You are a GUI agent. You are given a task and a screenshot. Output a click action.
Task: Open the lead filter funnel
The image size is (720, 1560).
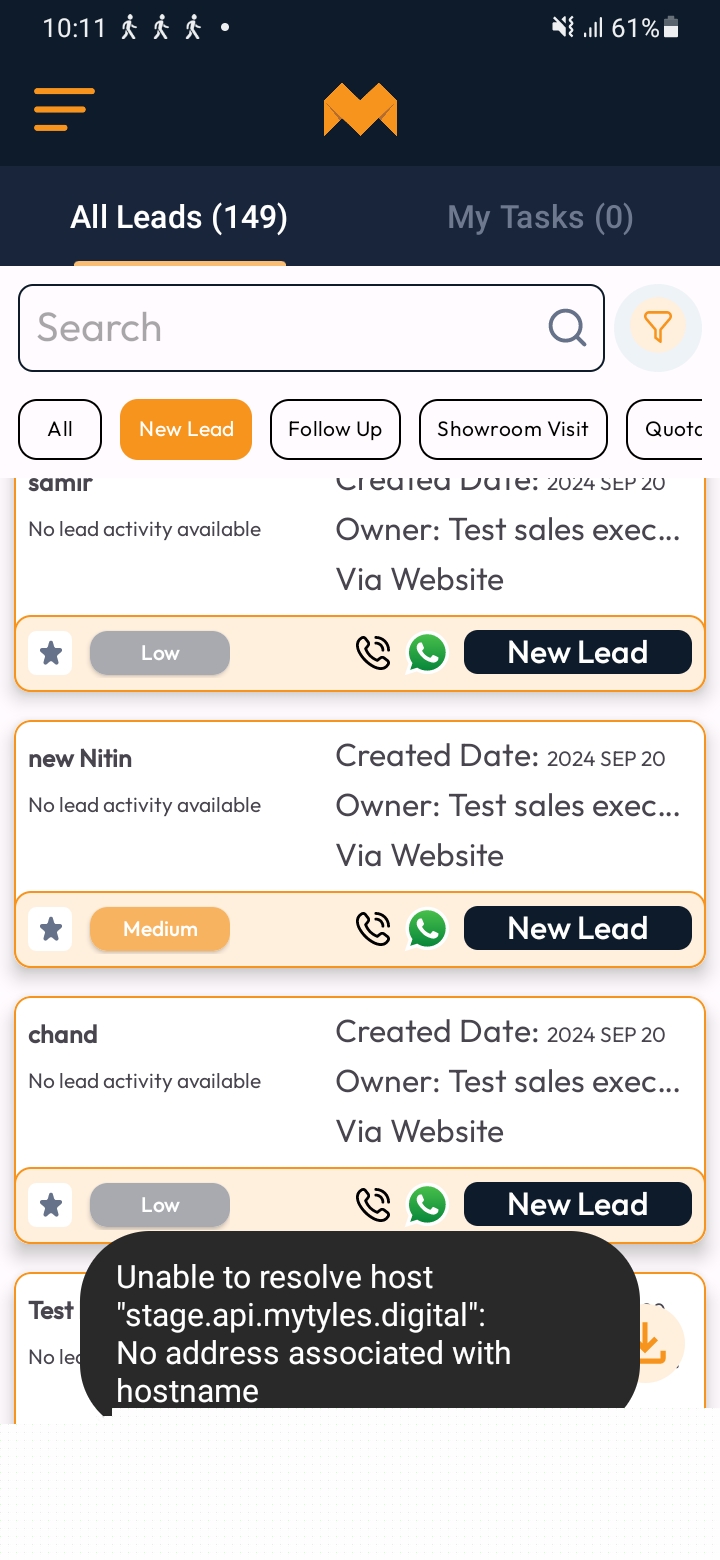point(657,327)
